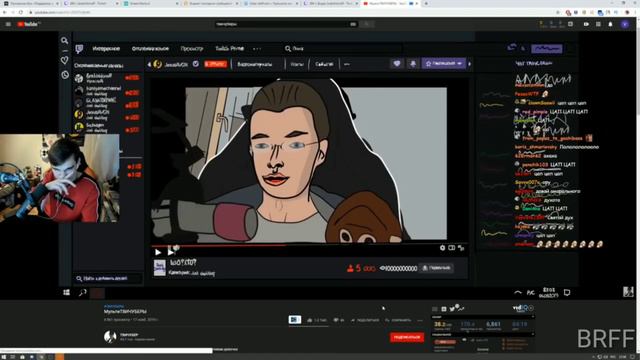Reload the page with the browser refresh button

21,12
